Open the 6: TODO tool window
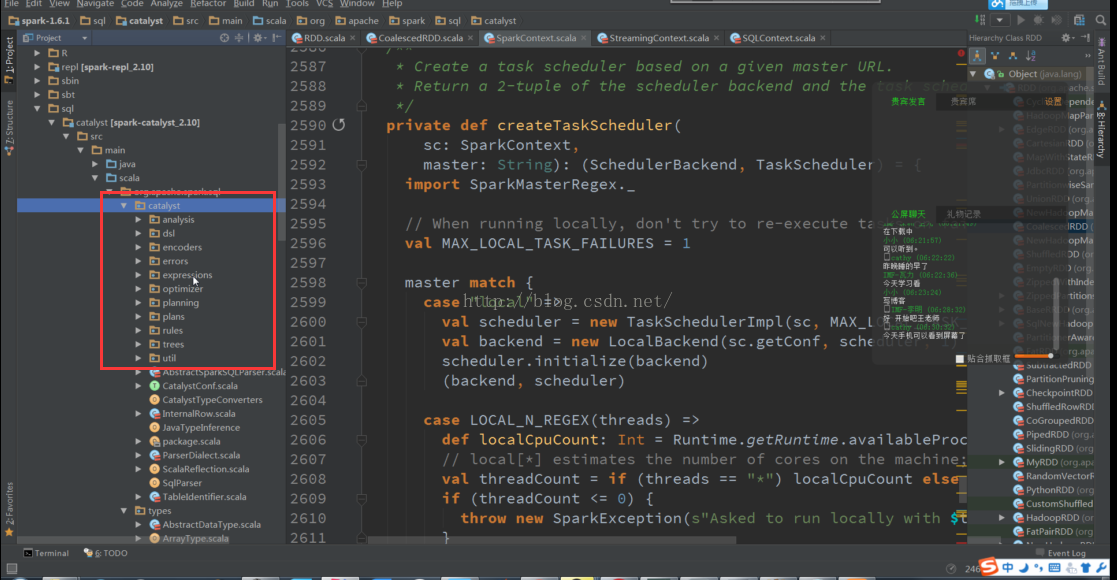The height and width of the screenshot is (580, 1117). click(105, 553)
